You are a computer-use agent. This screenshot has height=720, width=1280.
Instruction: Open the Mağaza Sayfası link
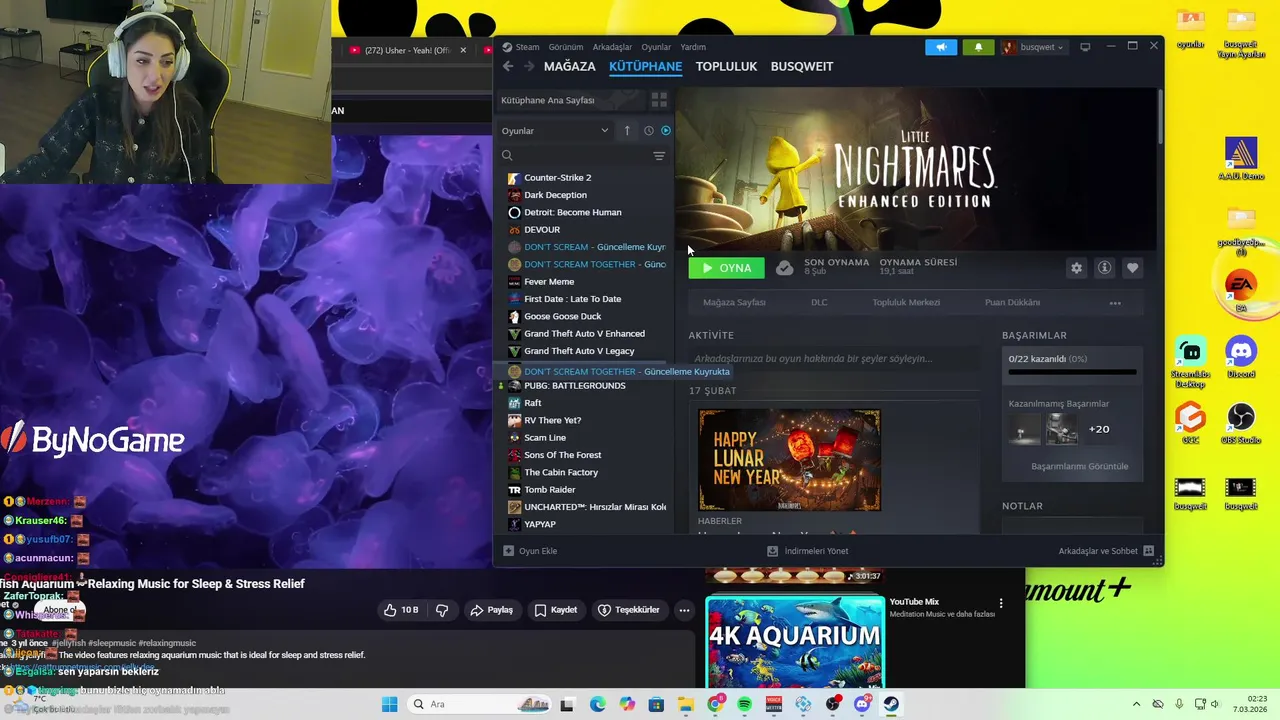tap(734, 302)
